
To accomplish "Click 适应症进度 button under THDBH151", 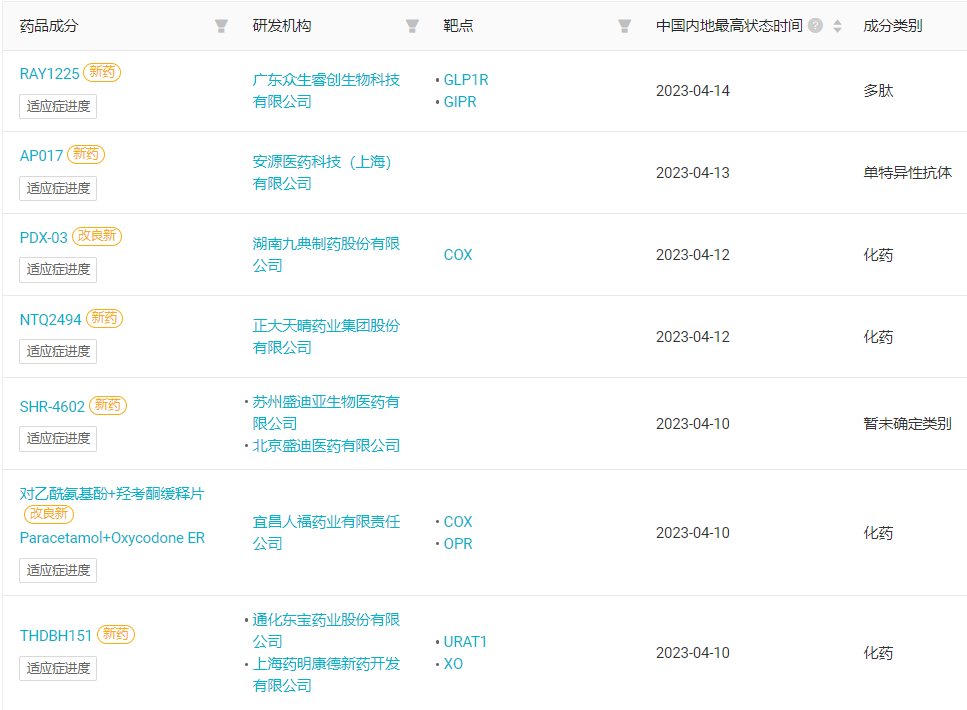I will click(58, 668).
